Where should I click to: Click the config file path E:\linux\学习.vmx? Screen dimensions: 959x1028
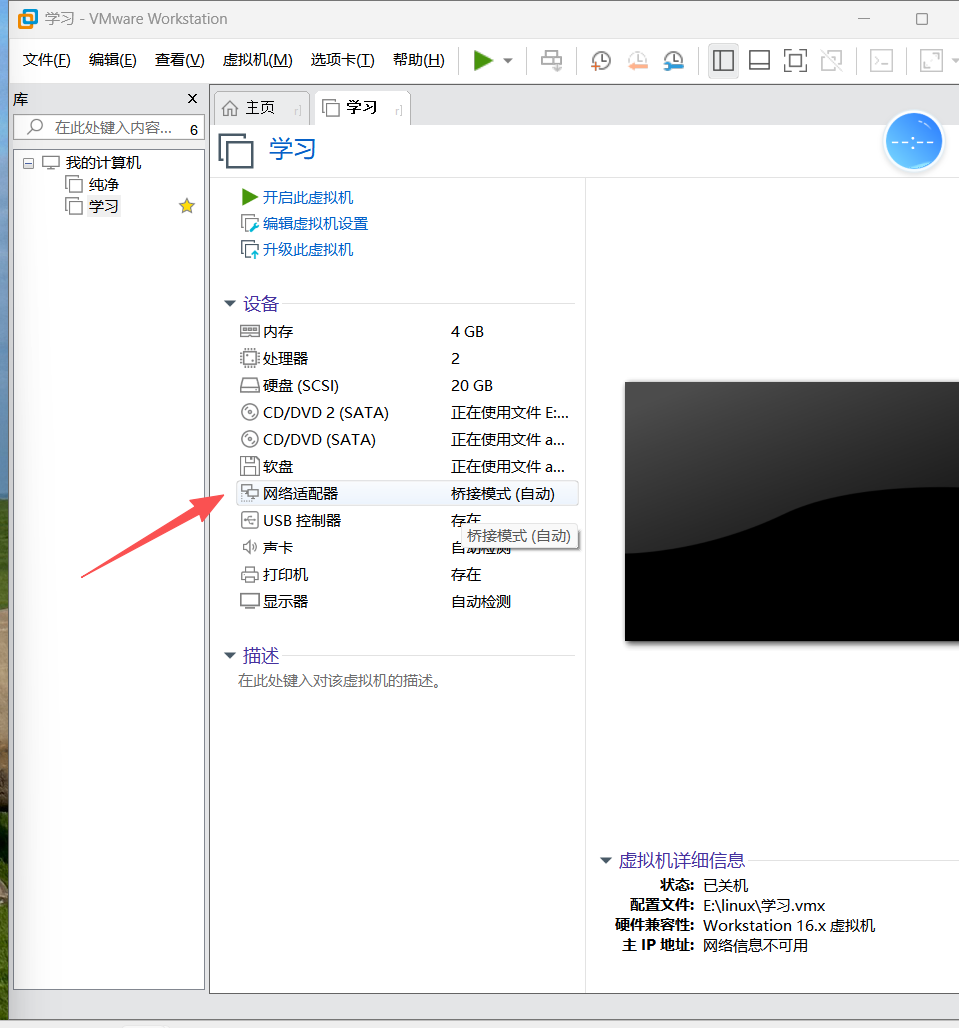coord(764,905)
